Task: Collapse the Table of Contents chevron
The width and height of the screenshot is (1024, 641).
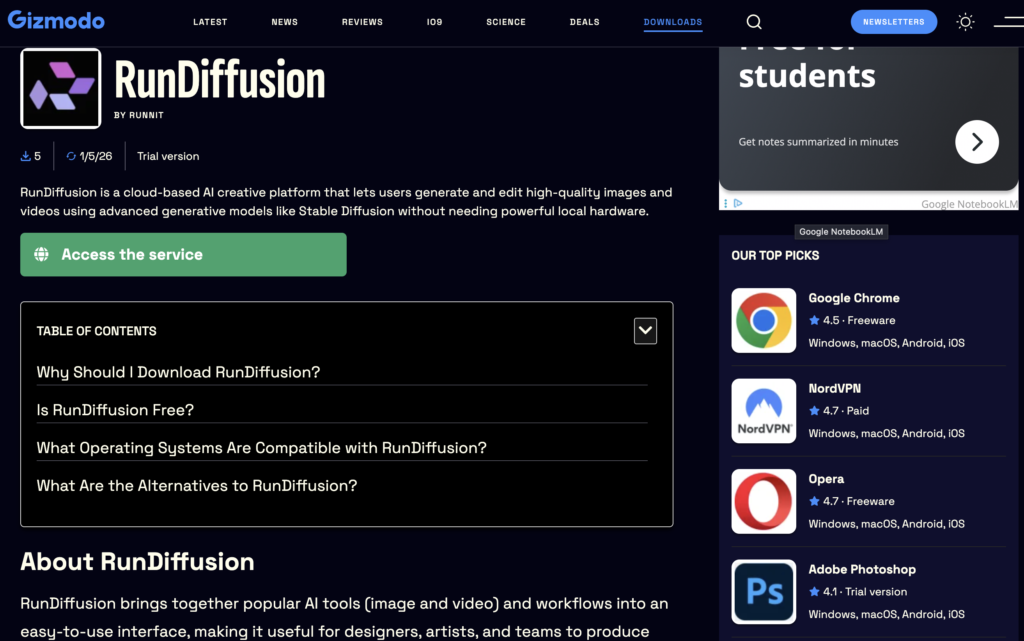Action: tap(645, 331)
